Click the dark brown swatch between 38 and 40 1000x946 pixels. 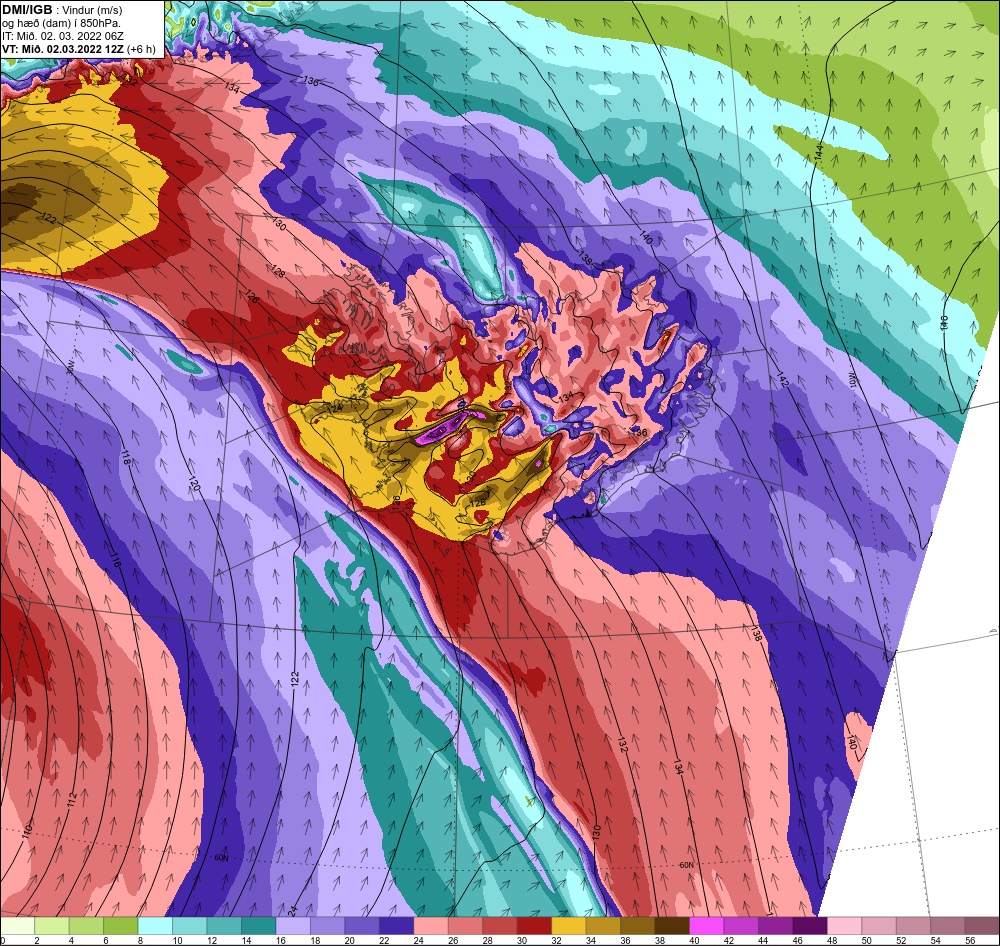[x=673, y=926]
